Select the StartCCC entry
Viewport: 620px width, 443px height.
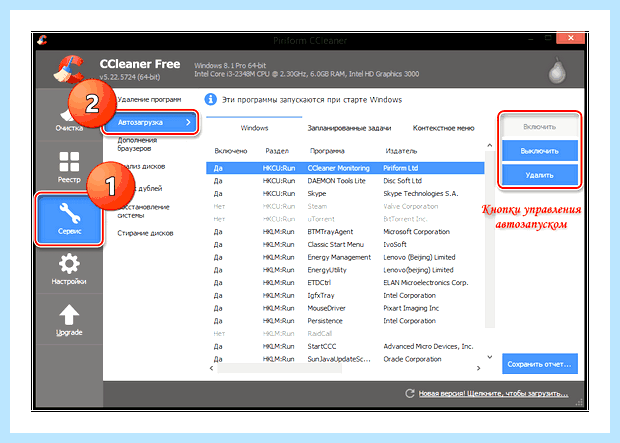(x=345, y=346)
